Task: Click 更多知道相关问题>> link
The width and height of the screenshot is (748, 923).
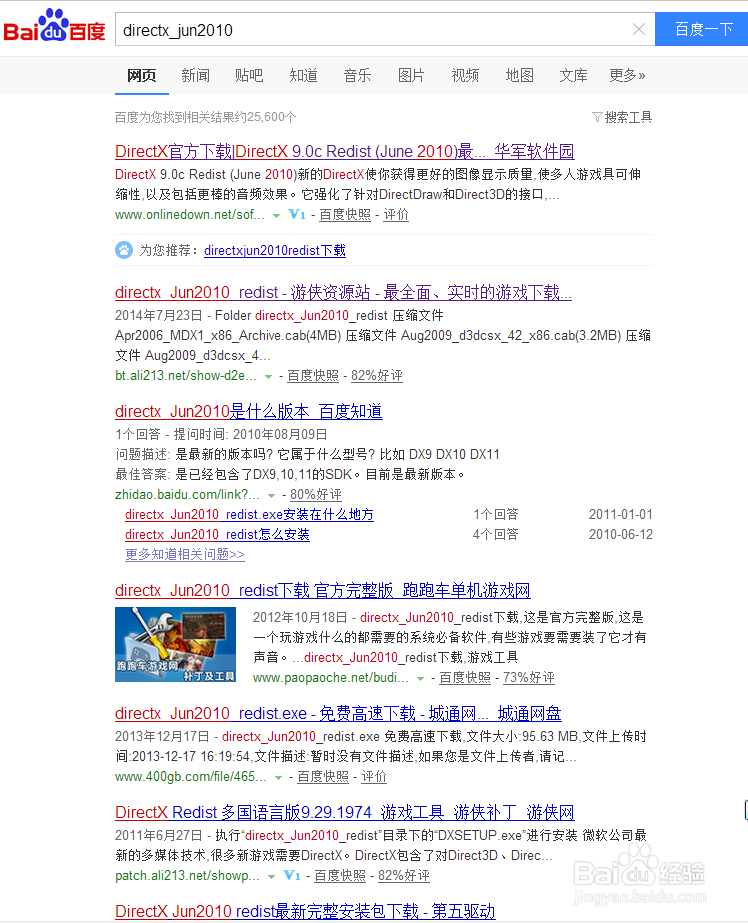Action: click(x=185, y=555)
